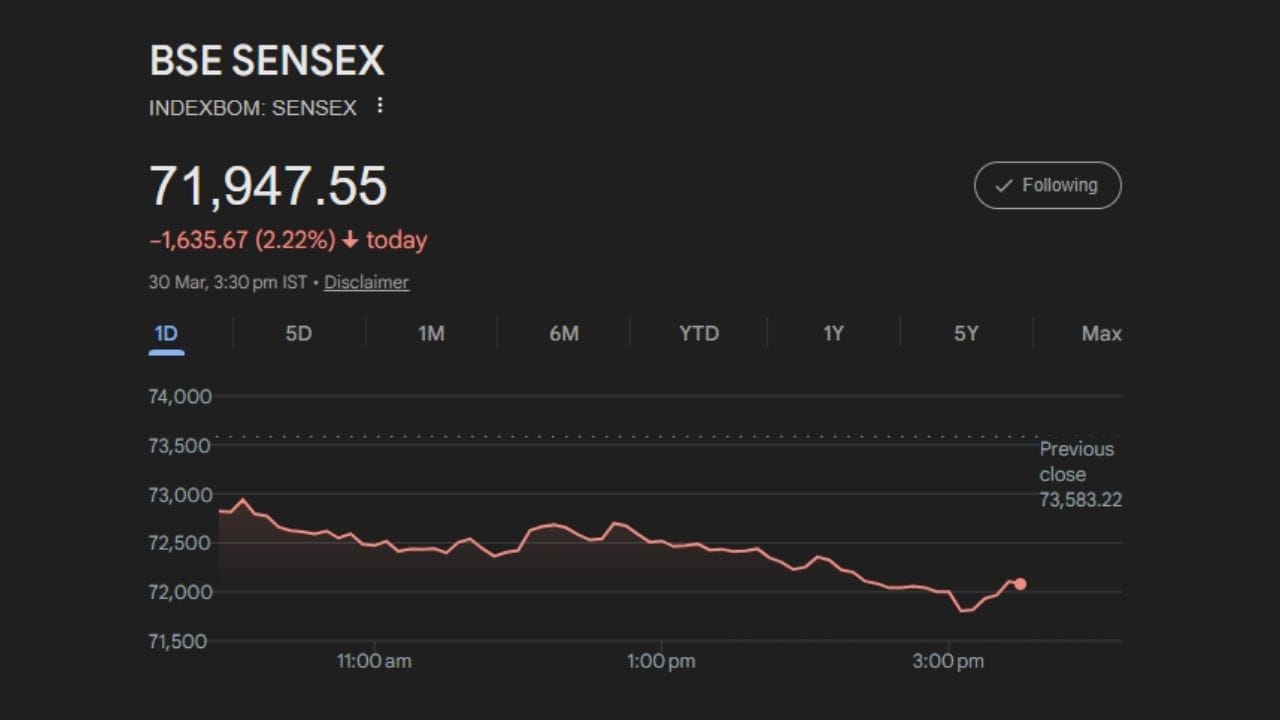Click the 71,947.55 index value
Screen dimensions: 1280x720
coord(268,186)
